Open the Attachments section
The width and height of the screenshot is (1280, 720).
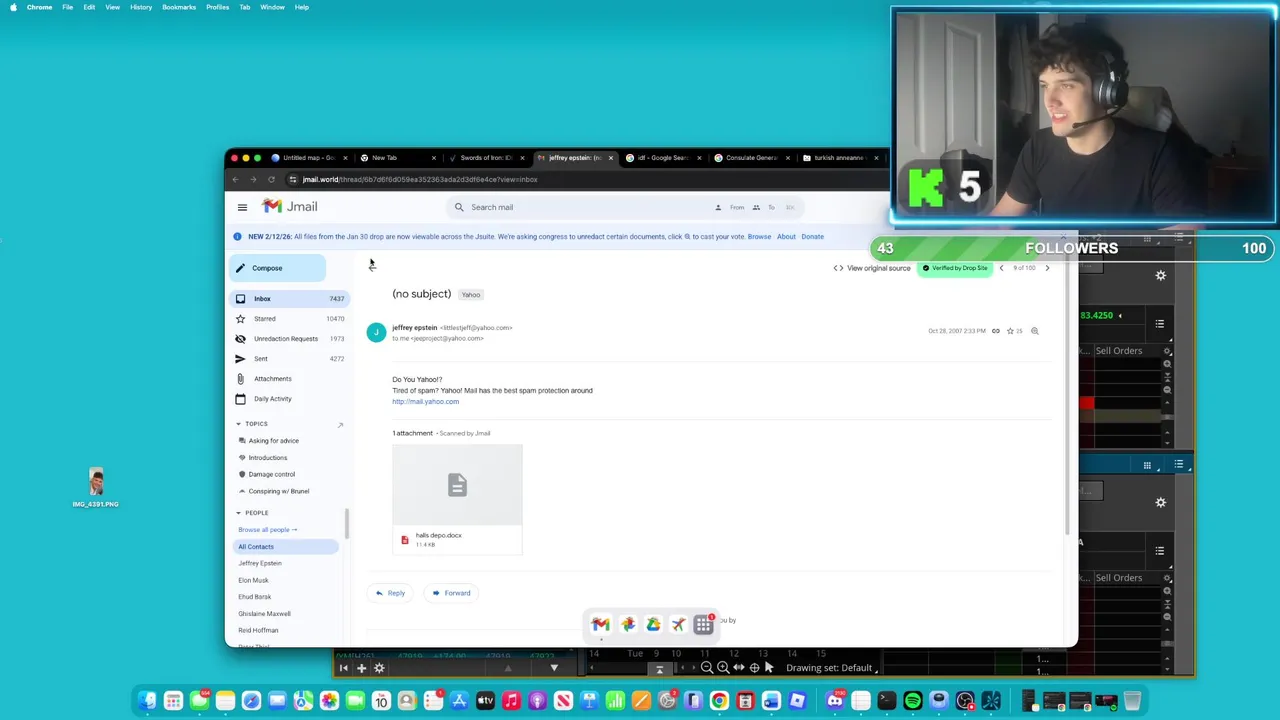pos(288,378)
